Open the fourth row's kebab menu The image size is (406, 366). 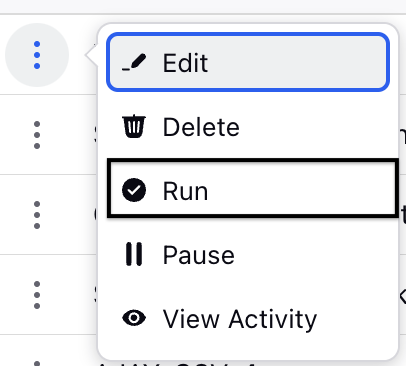37,295
